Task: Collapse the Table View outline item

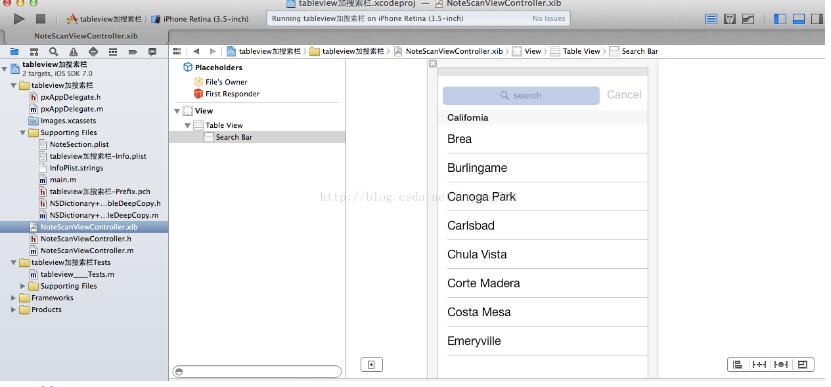Action: (187, 126)
